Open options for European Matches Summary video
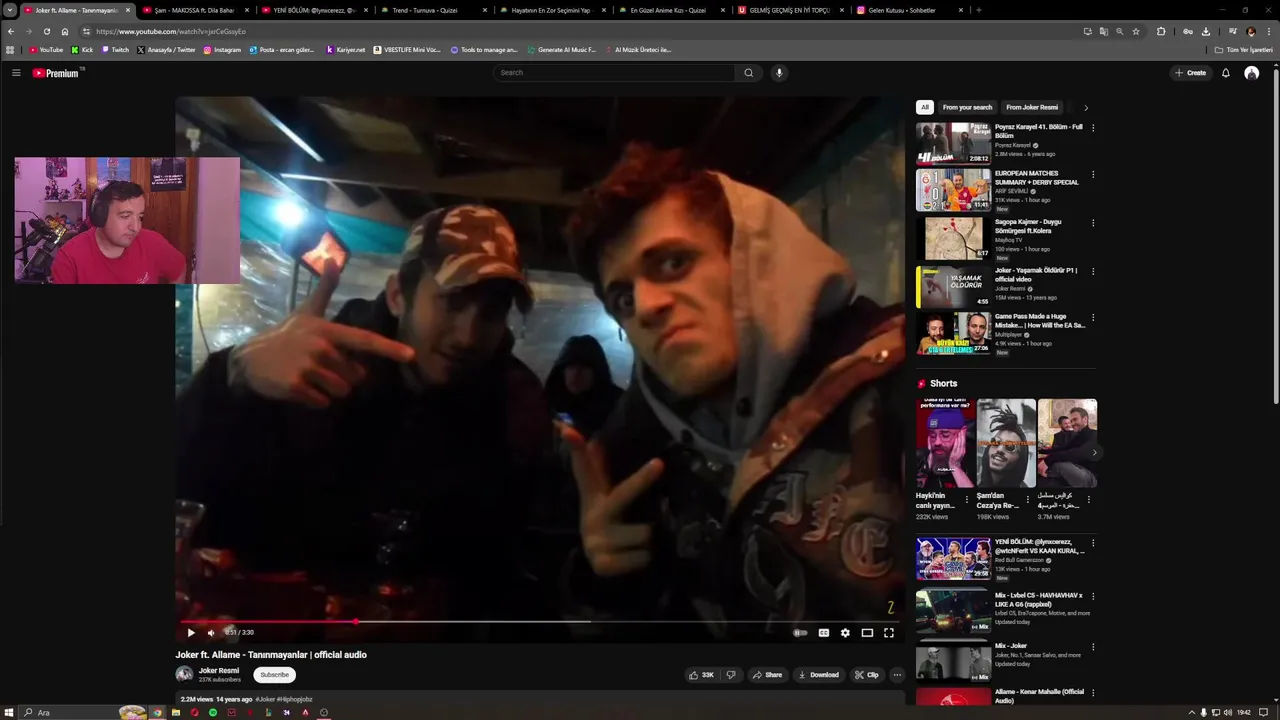 1092,174
